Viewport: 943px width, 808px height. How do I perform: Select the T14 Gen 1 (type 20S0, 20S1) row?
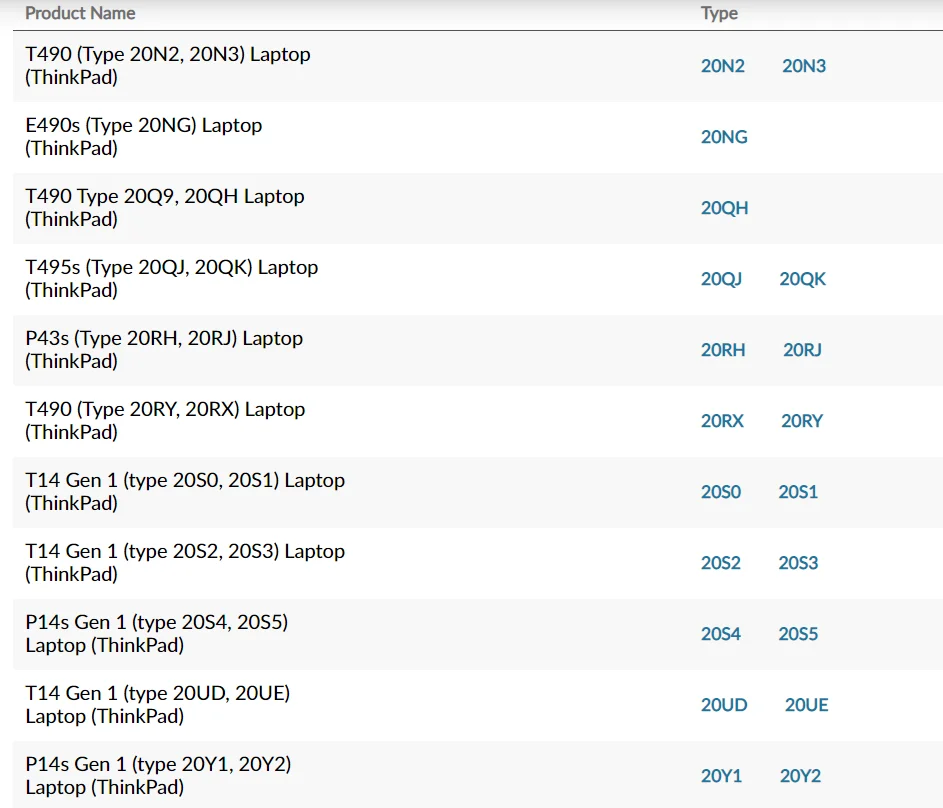[478, 492]
